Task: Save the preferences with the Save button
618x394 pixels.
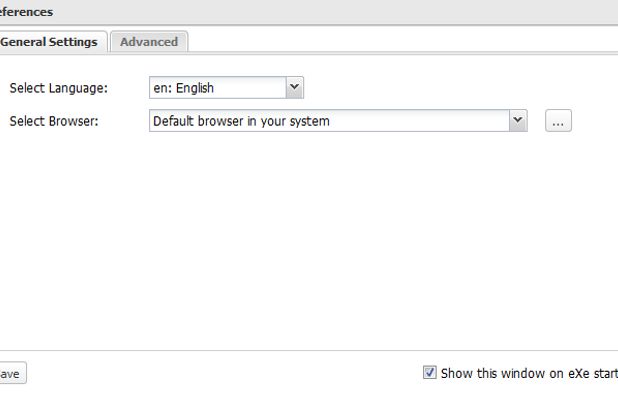Action: click(11, 373)
